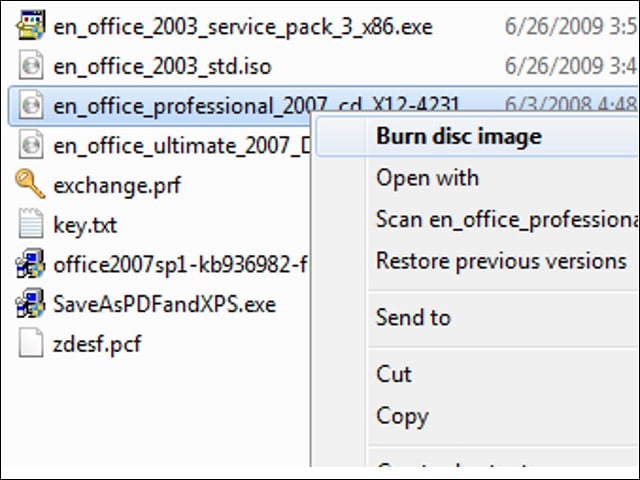Click the zdesf.pcf blank file icon

pos(31,342)
